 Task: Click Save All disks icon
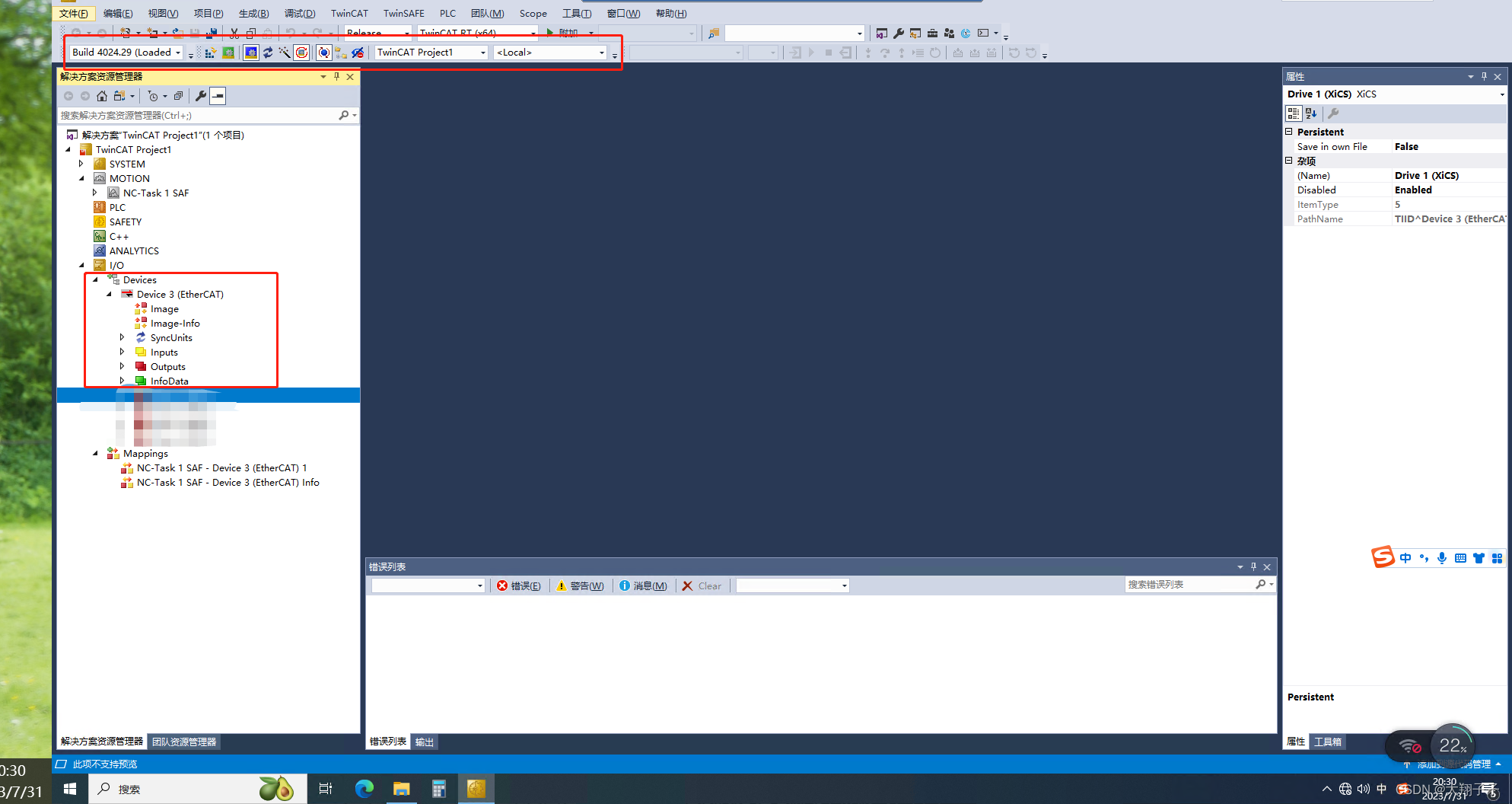tap(212, 33)
